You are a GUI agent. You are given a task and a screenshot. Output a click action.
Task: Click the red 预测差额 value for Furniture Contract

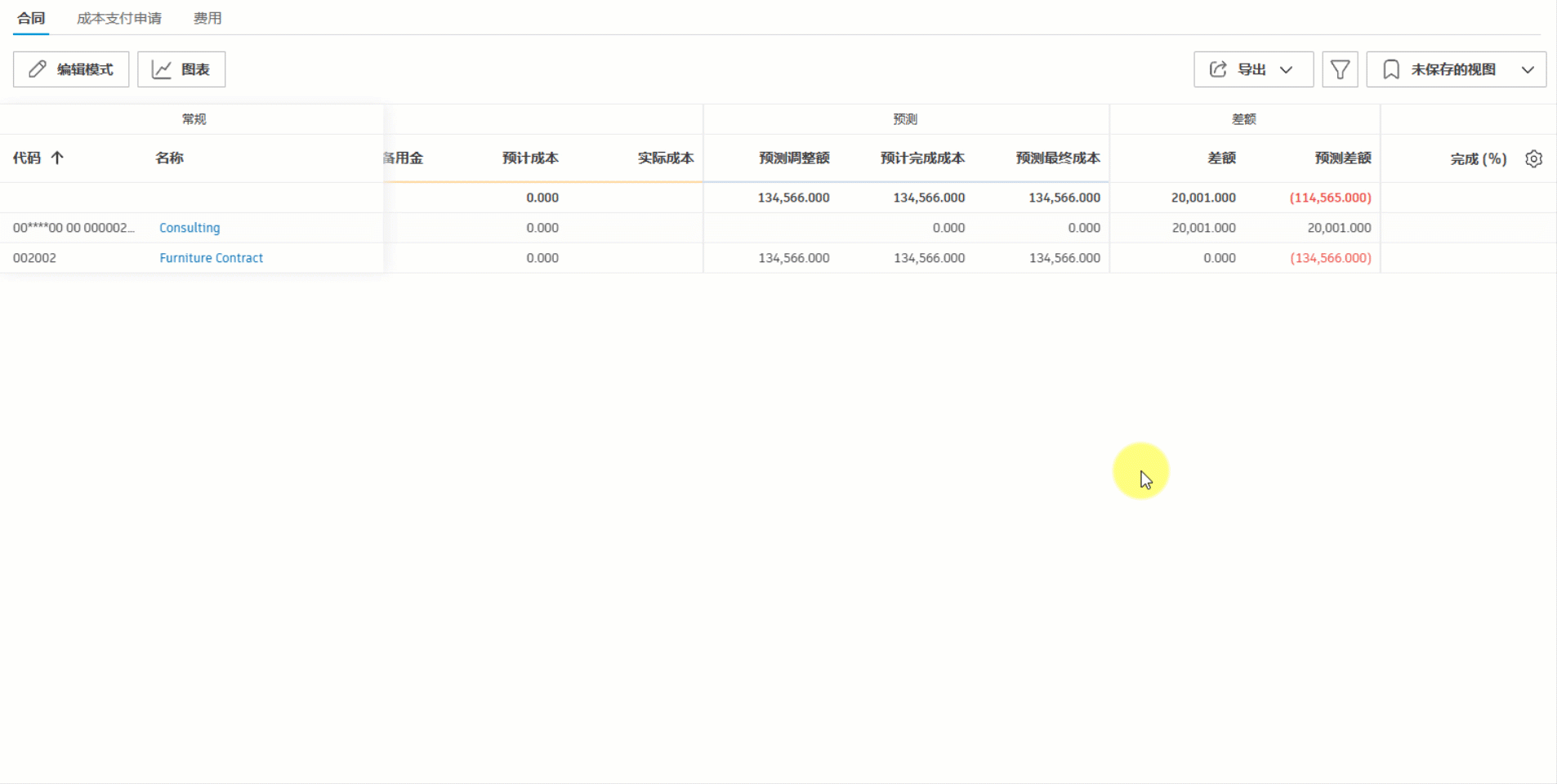tap(1330, 257)
